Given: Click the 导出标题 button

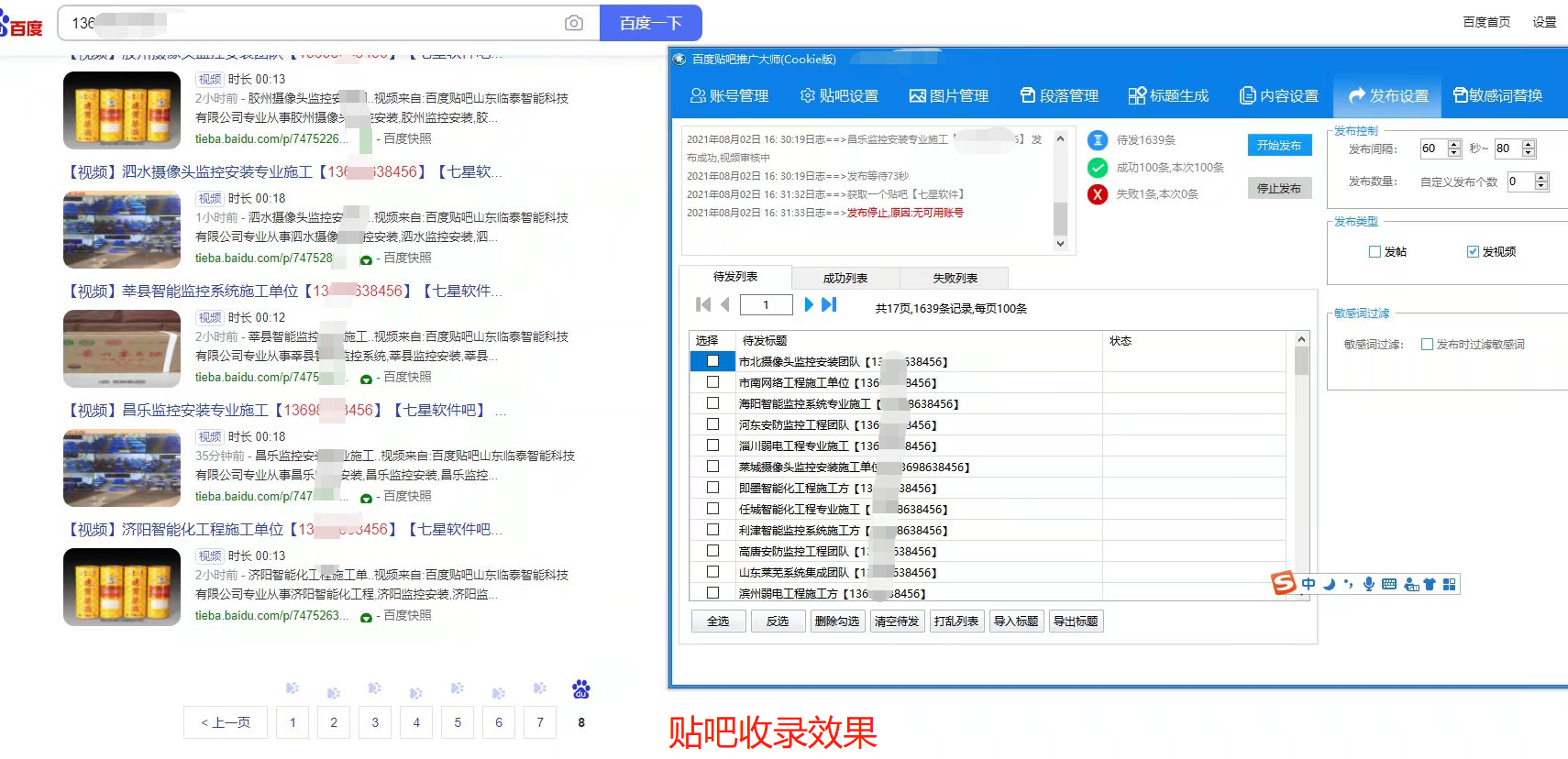Looking at the screenshot, I should 1076,621.
